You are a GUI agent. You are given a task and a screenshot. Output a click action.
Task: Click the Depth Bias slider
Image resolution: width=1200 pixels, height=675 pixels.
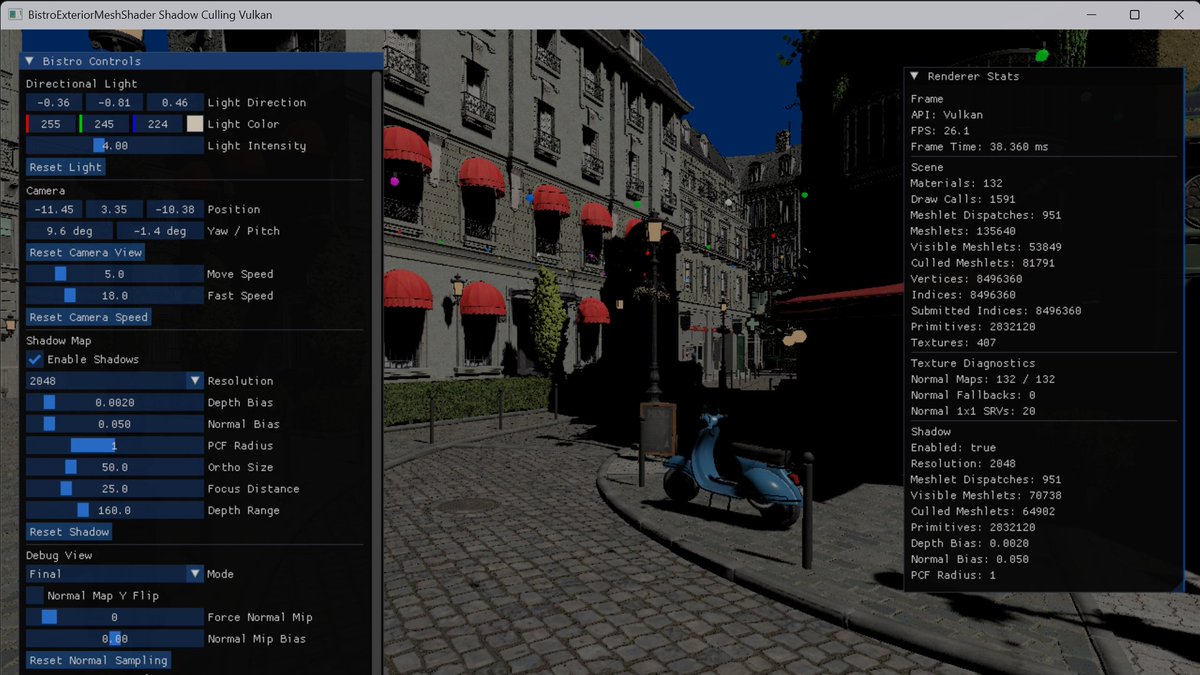[x=115, y=403]
